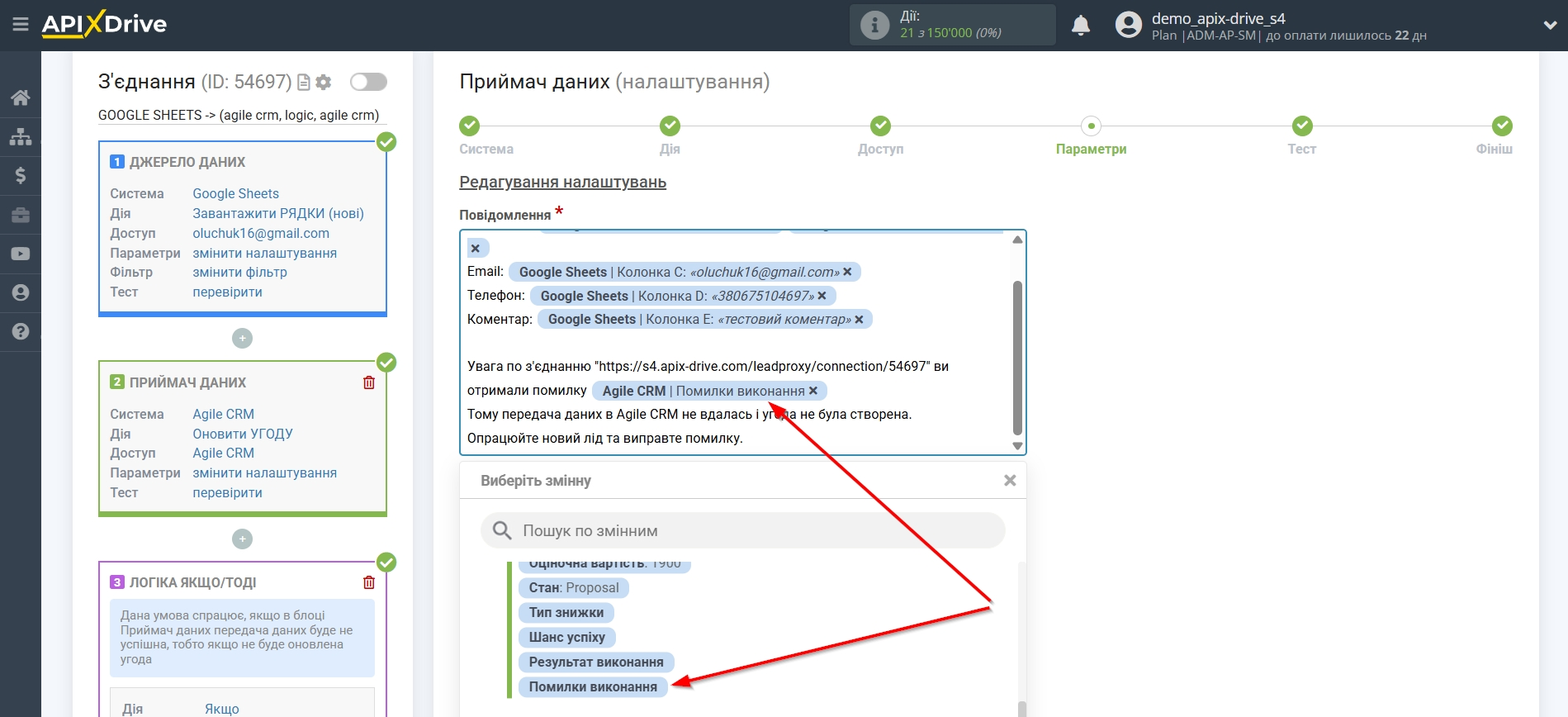Screen dimensions: 1568x717
Task: Open the Дії usage counter
Action: click(953, 25)
